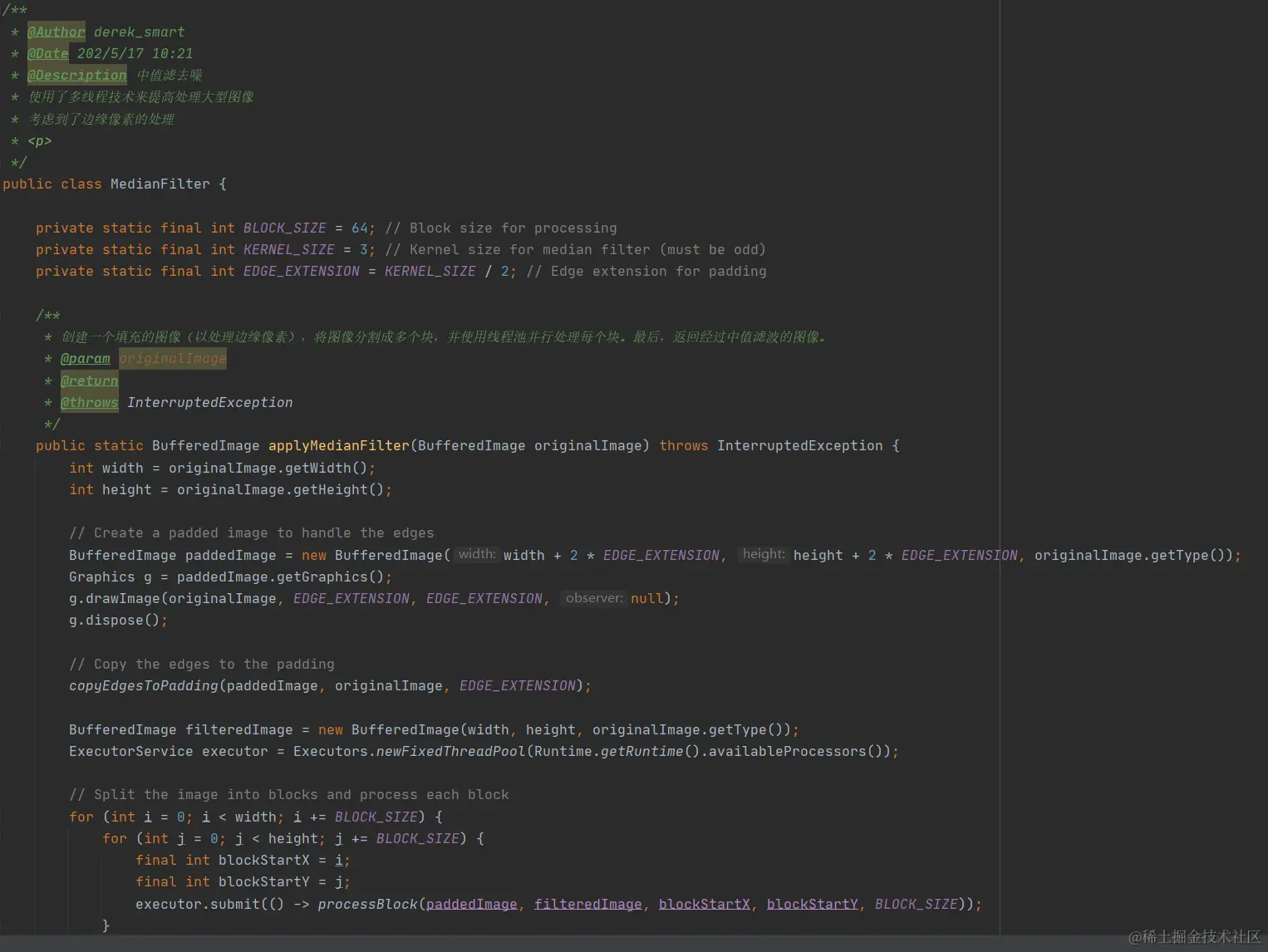Image resolution: width=1268 pixels, height=952 pixels.
Task: Click the @Description Javadoc tag
Action: tap(77, 75)
